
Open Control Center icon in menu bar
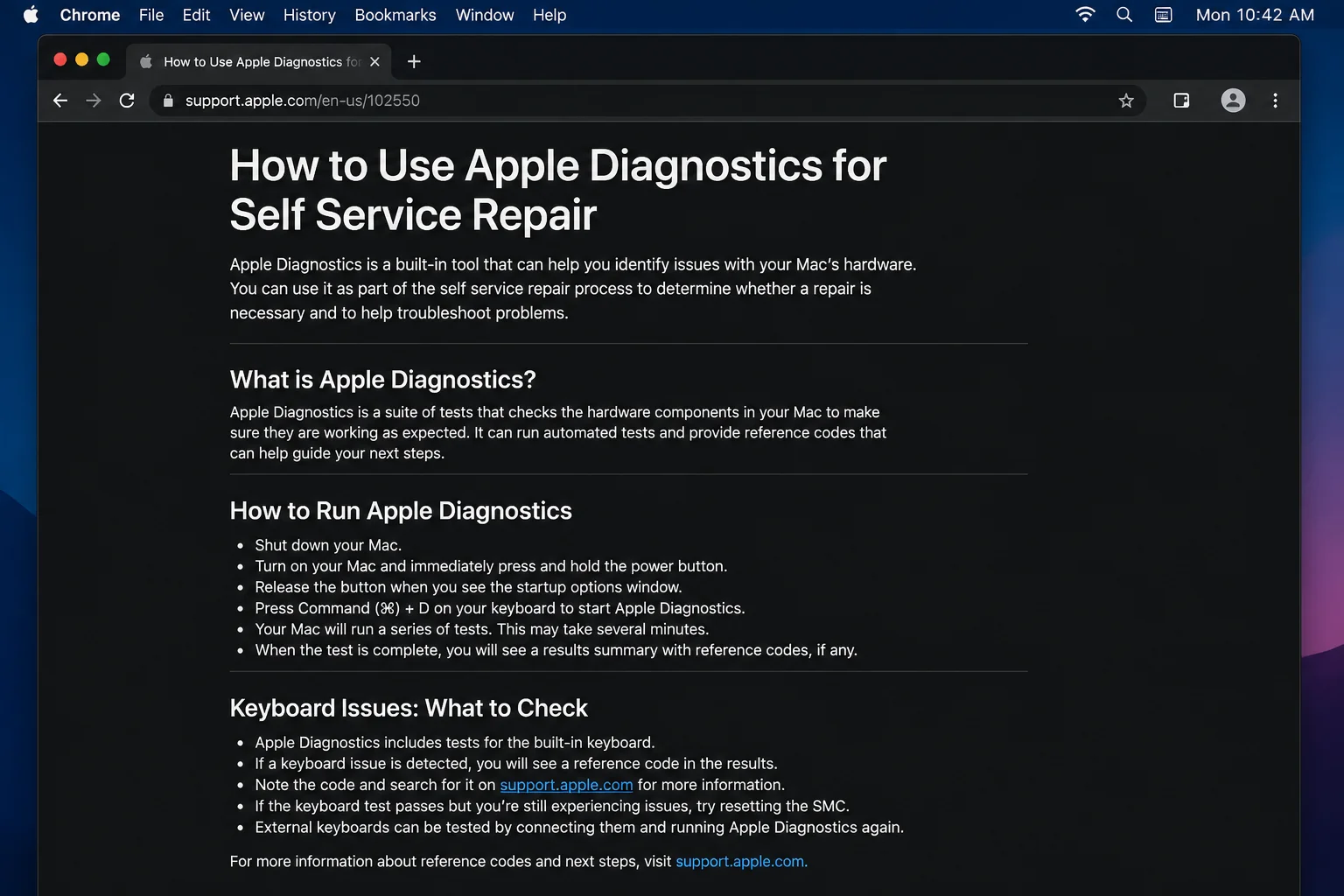click(1163, 15)
